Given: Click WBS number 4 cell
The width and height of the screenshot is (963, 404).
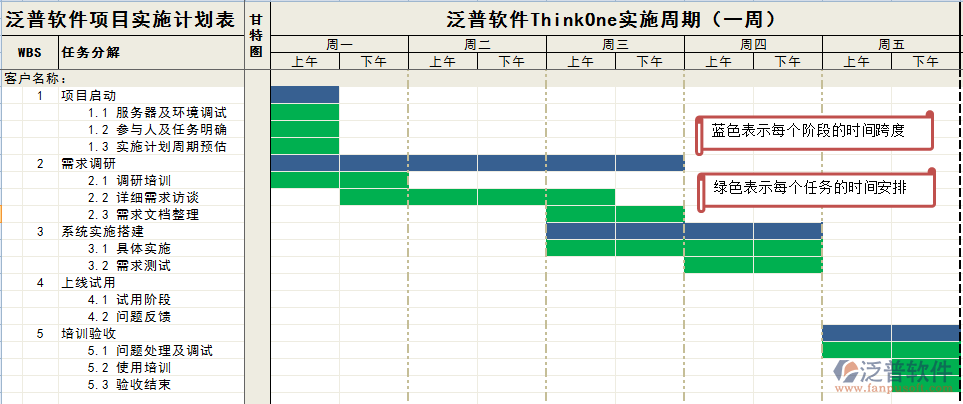Looking at the screenshot, I should [41, 282].
